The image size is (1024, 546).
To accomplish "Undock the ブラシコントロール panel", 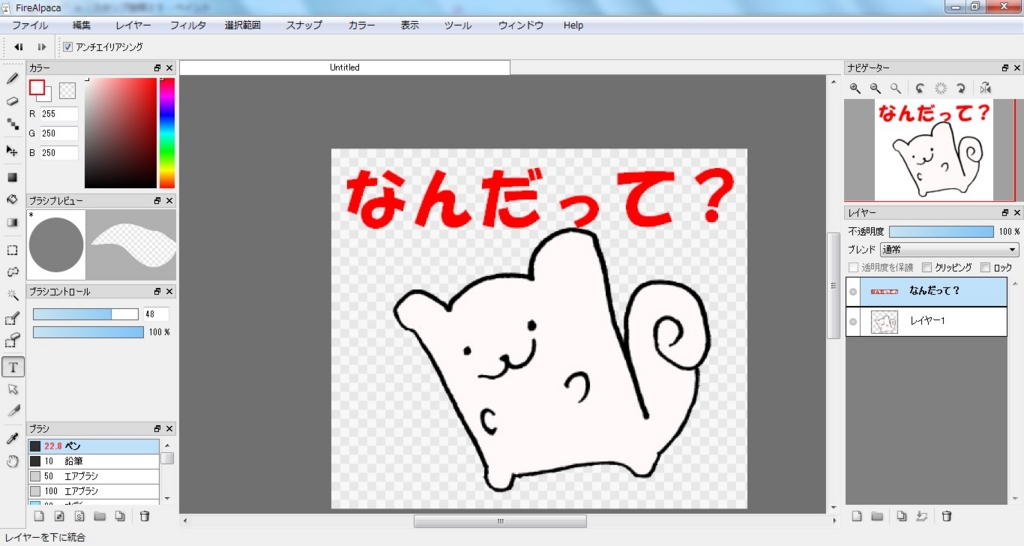I will (x=157, y=291).
